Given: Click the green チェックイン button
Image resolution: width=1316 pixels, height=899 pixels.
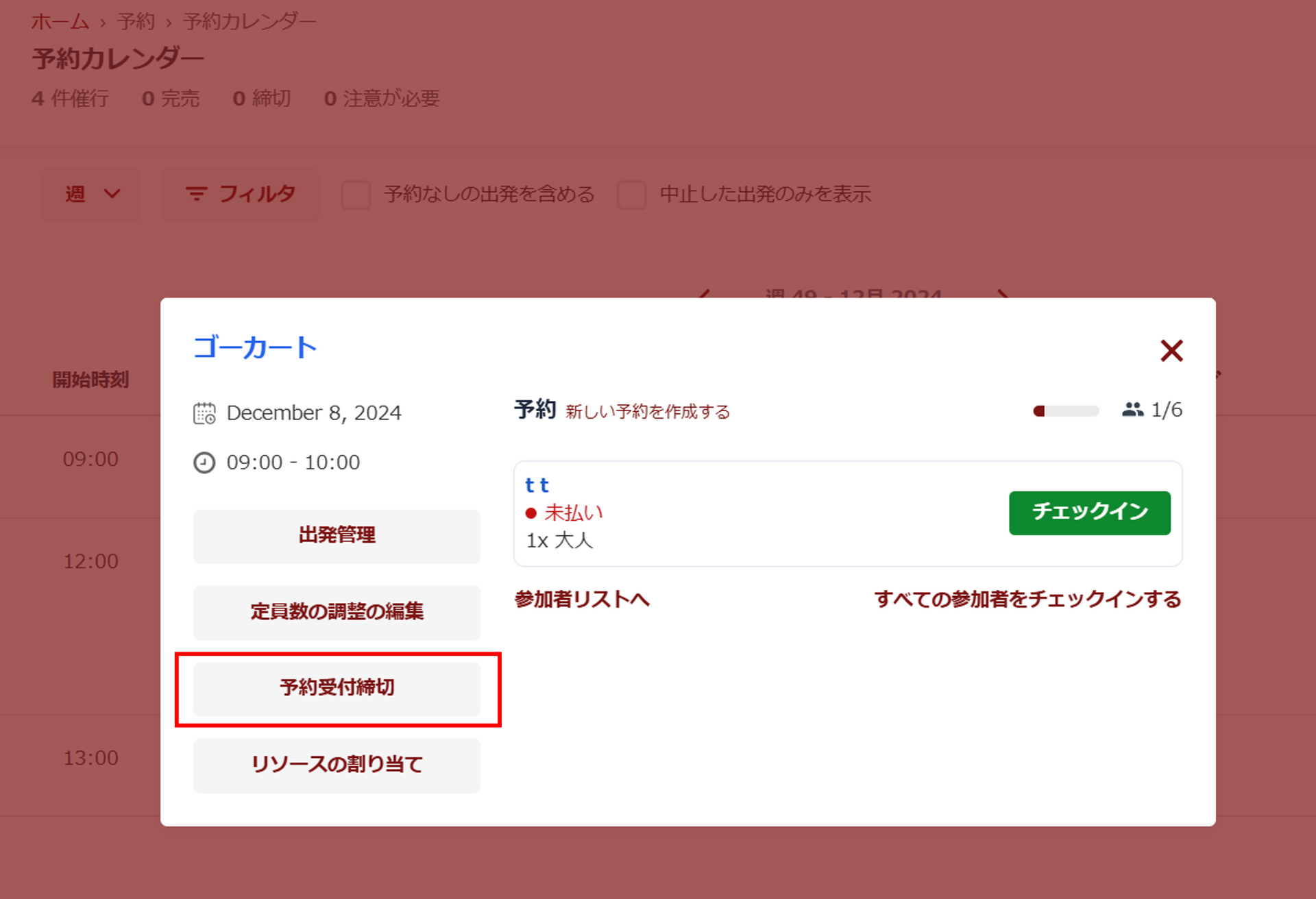Looking at the screenshot, I should [x=1089, y=512].
